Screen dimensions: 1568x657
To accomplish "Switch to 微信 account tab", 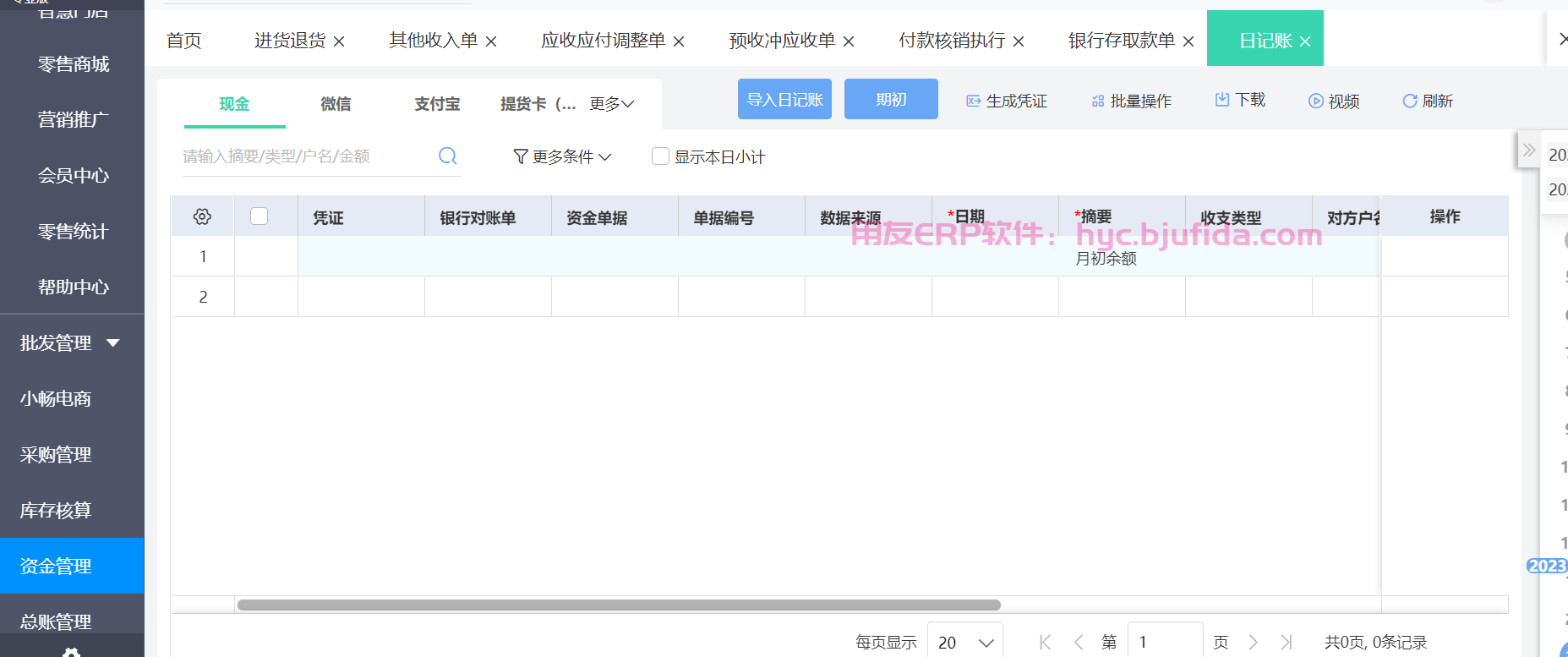I will pyautogui.click(x=336, y=103).
